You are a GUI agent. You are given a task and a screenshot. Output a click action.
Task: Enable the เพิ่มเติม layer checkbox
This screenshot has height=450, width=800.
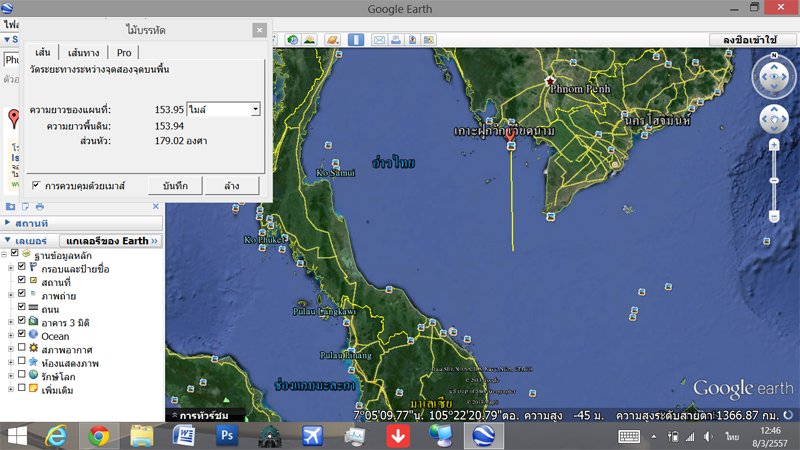[21, 388]
